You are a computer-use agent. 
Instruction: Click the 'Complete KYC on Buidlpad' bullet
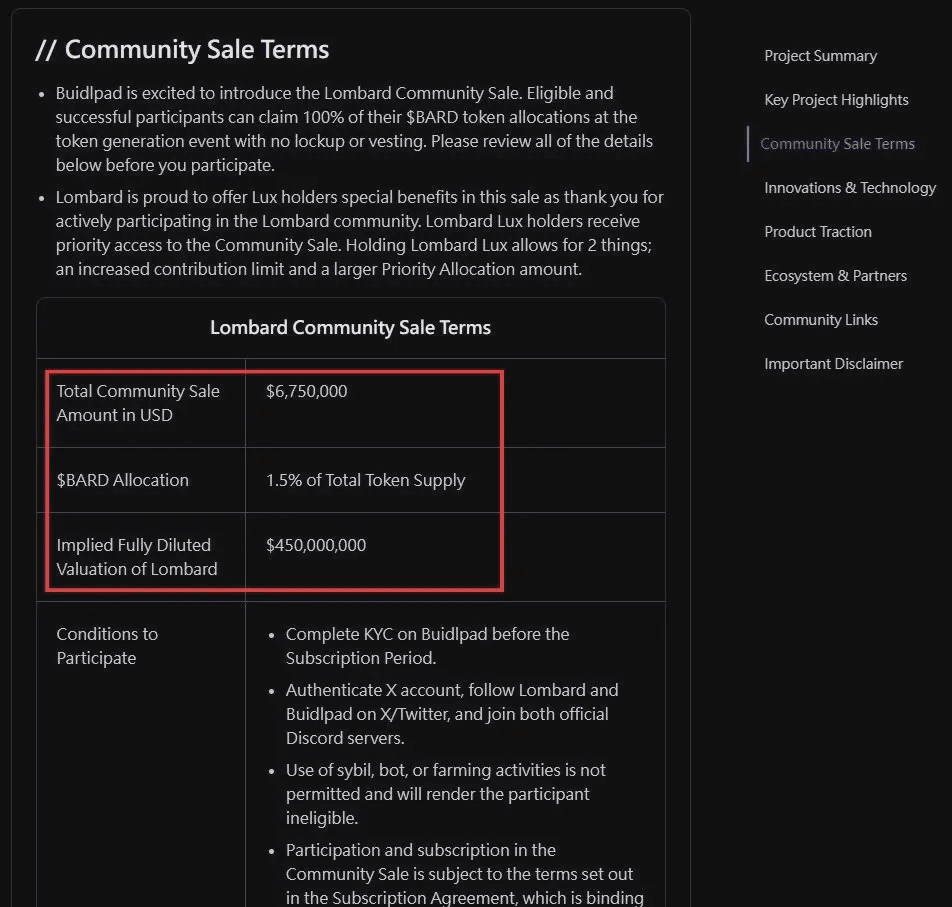coord(427,646)
